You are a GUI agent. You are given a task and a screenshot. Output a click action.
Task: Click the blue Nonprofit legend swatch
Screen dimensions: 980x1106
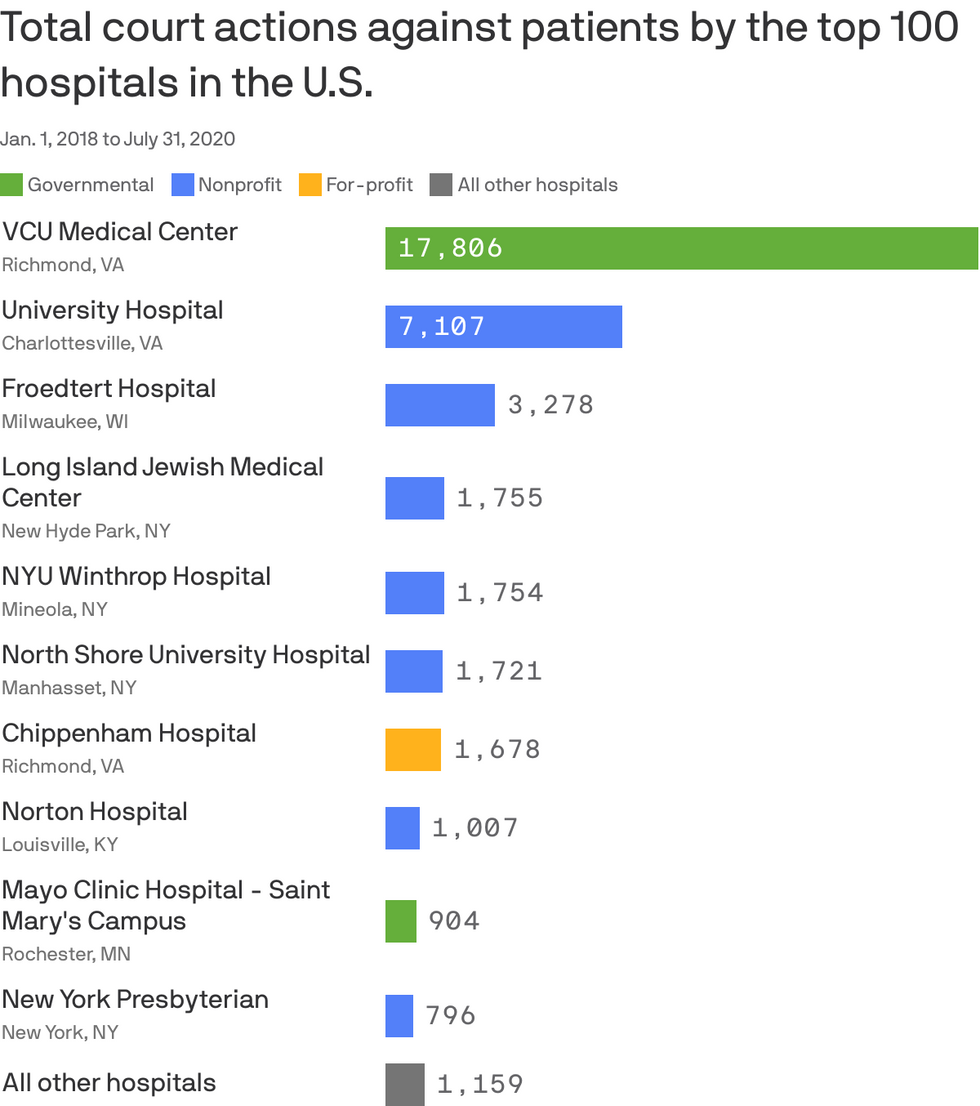(183, 185)
